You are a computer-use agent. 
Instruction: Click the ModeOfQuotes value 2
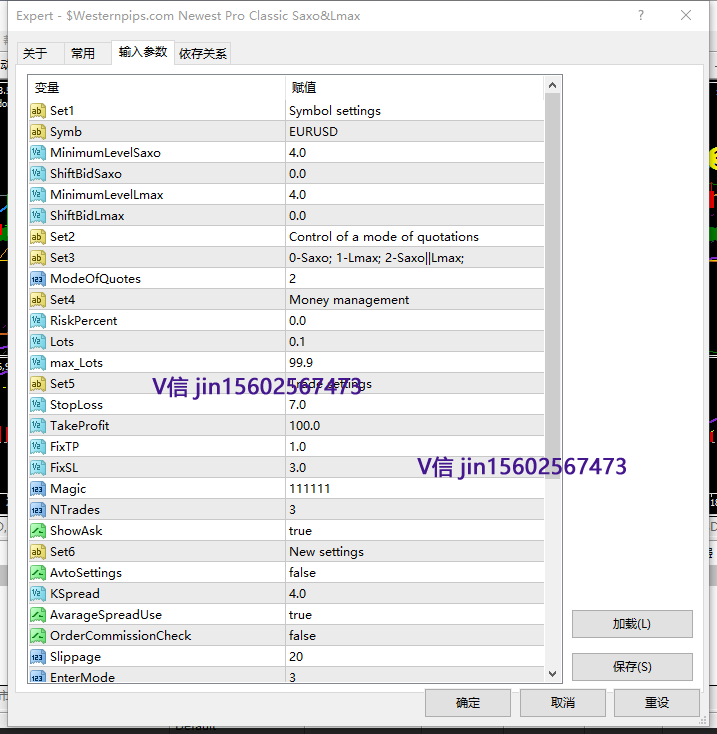pyautogui.click(x=293, y=279)
